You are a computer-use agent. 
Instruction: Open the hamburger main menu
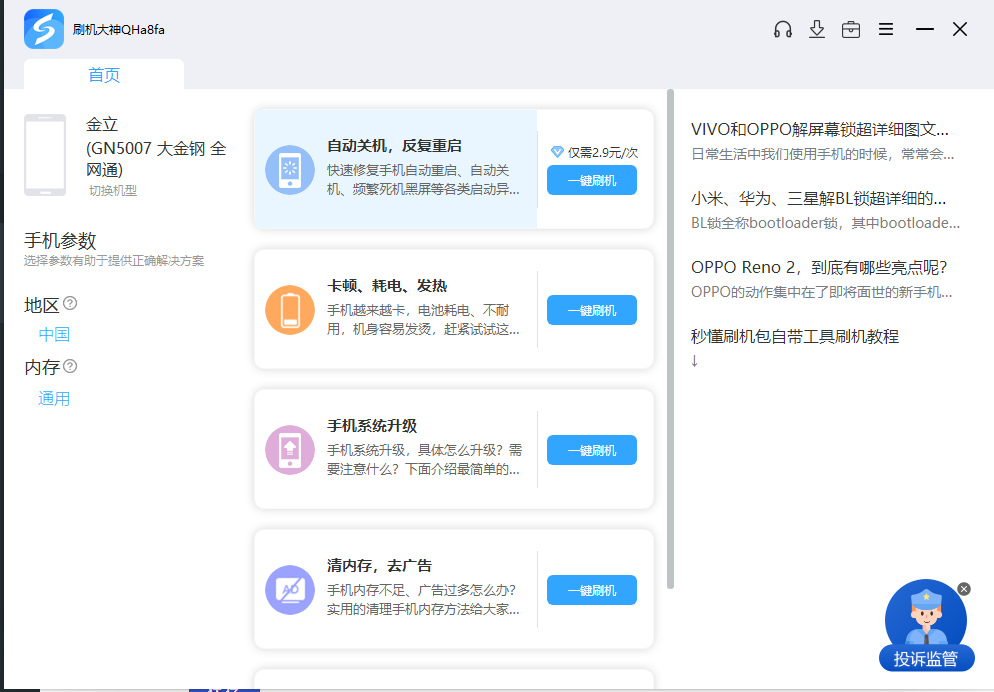click(886, 29)
